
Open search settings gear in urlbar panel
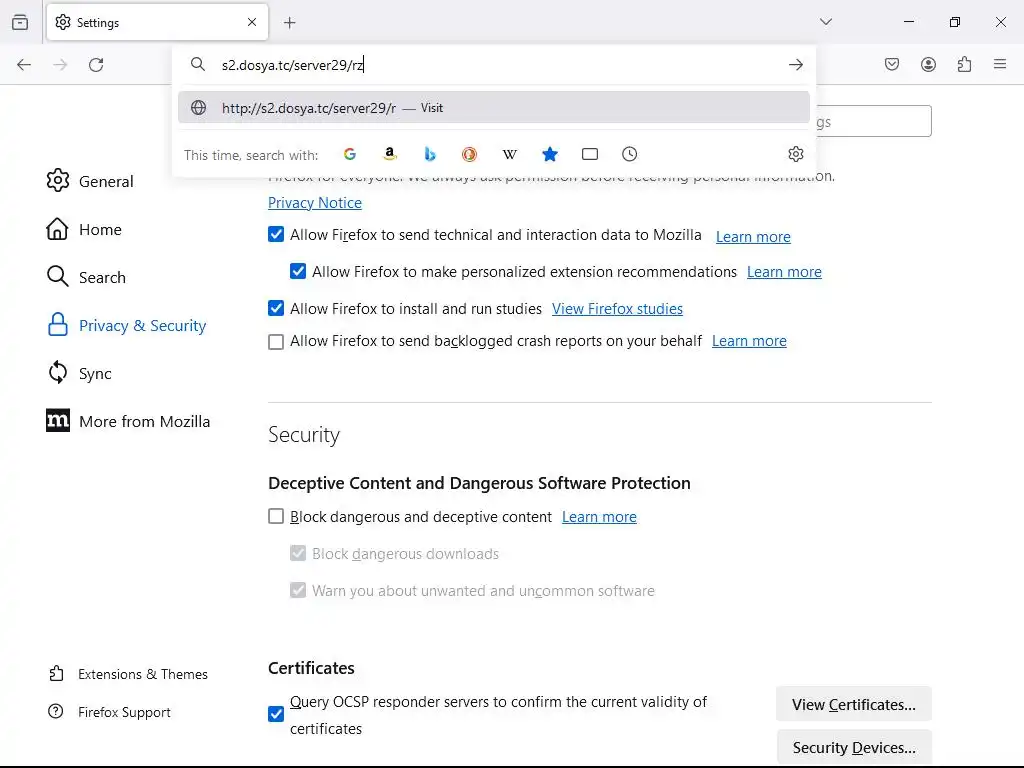(x=796, y=154)
